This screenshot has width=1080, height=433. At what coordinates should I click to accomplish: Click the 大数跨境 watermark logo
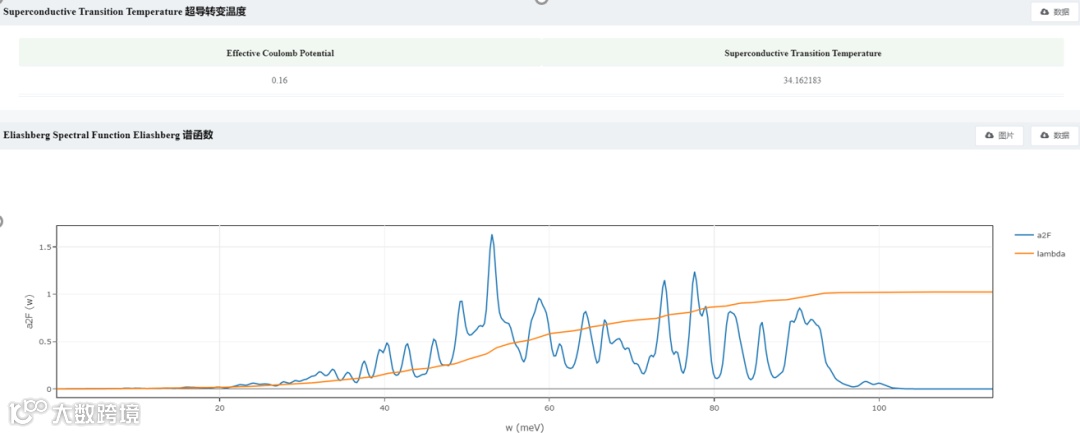[x=74, y=412]
